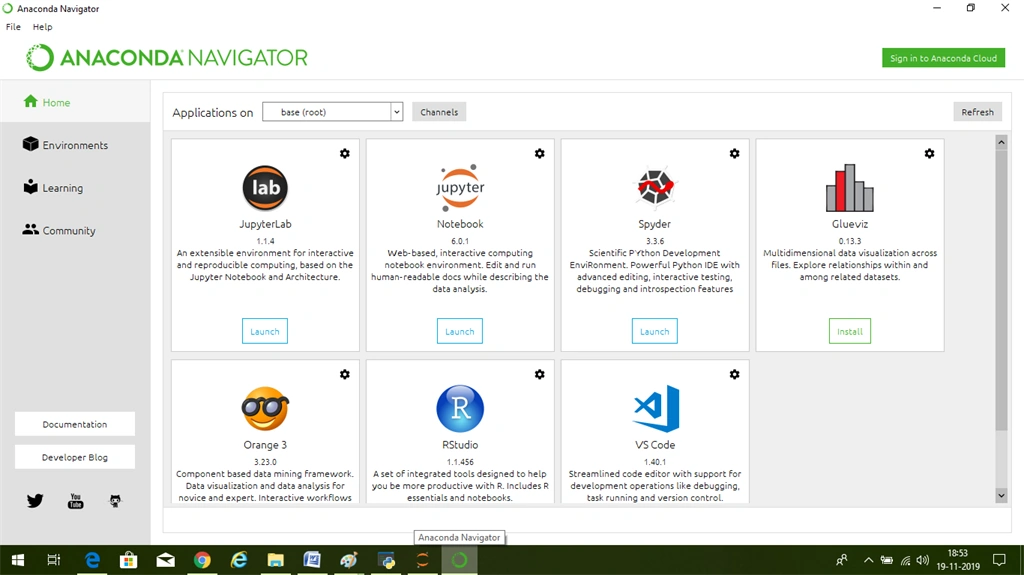Open the Mail app from taskbar
The height and width of the screenshot is (575, 1024).
pyautogui.click(x=166, y=560)
